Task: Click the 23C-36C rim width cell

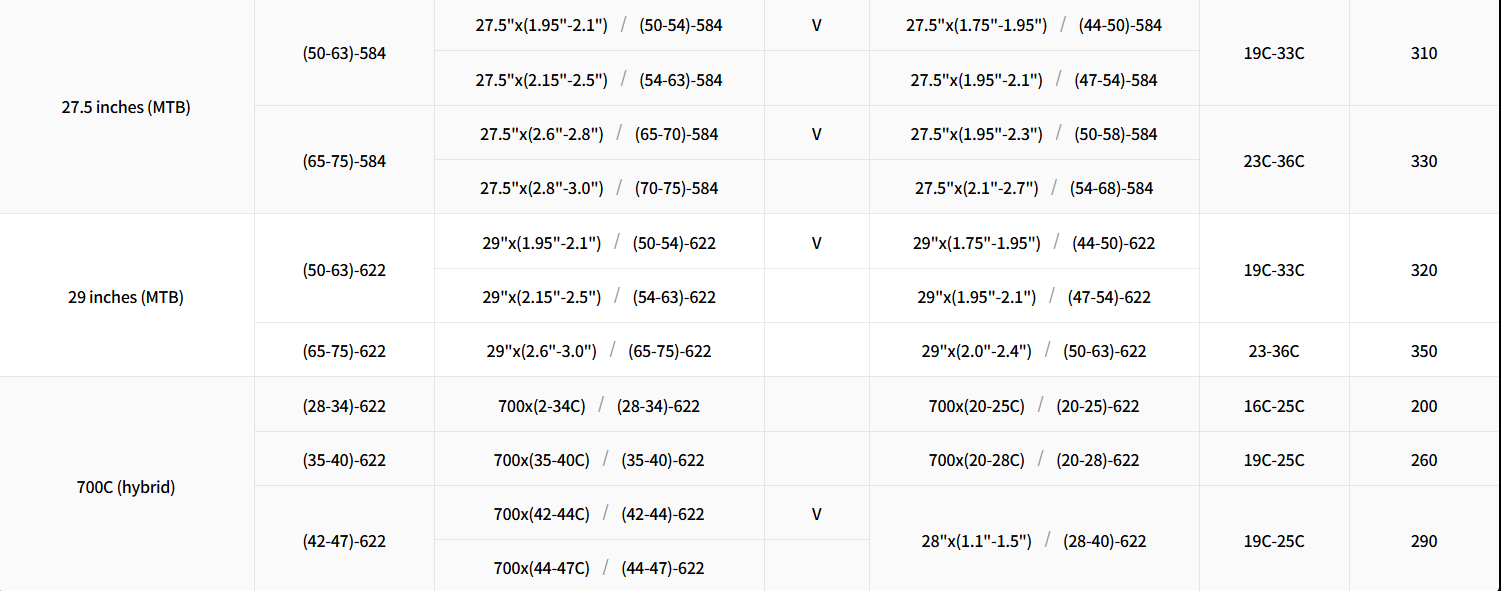Action: [1274, 161]
